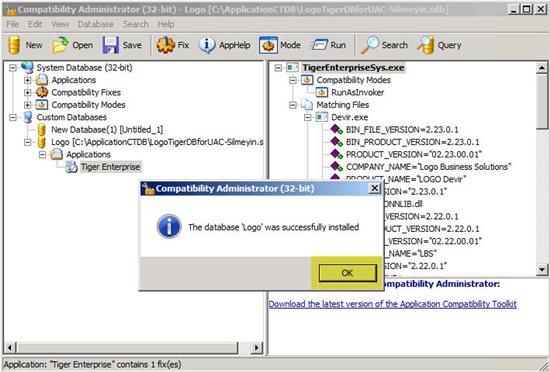The height and width of the screenshot is (372, 550).
Task: Click the Logo database cylinder icon
Action: point(42,142)
